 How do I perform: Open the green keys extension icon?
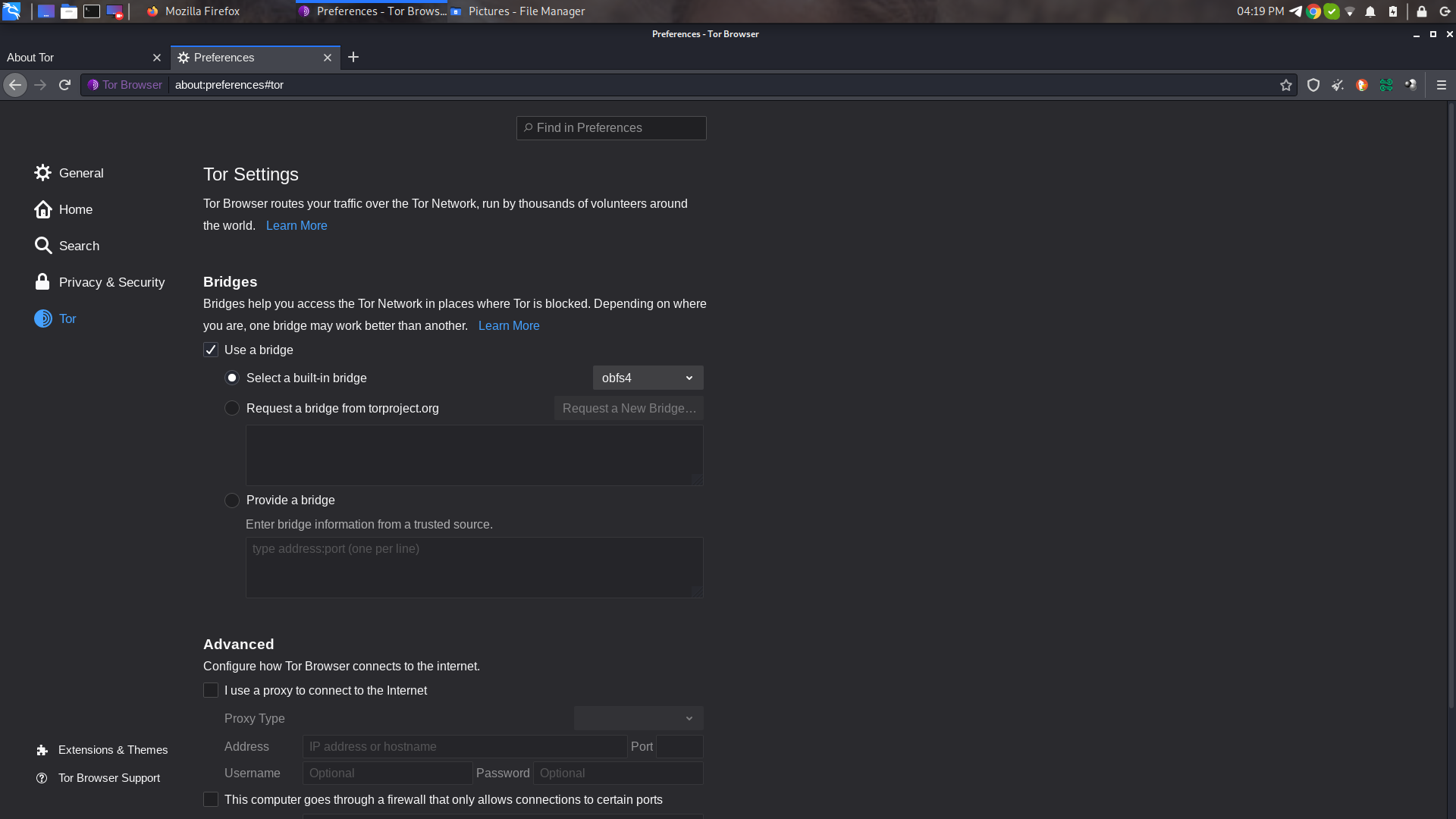1386,85
